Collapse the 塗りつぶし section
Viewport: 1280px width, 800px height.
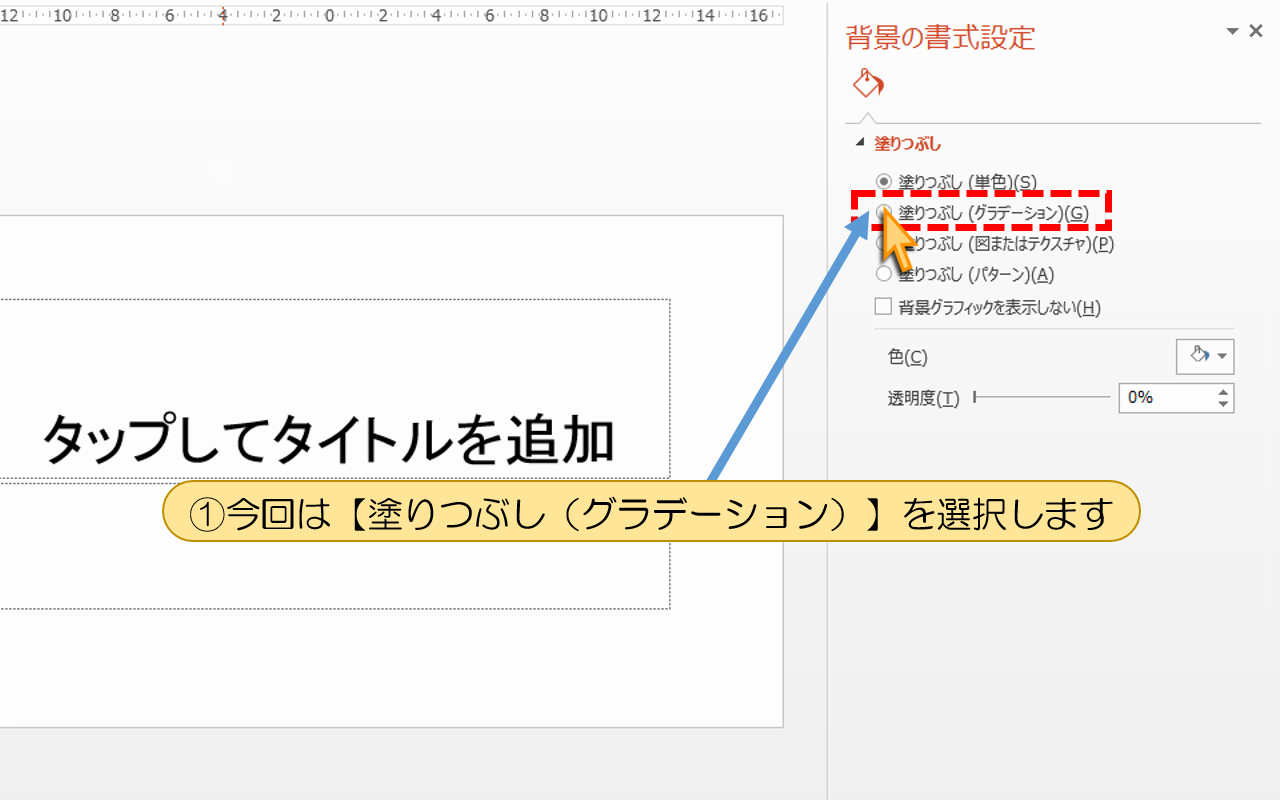click(859, 143)
